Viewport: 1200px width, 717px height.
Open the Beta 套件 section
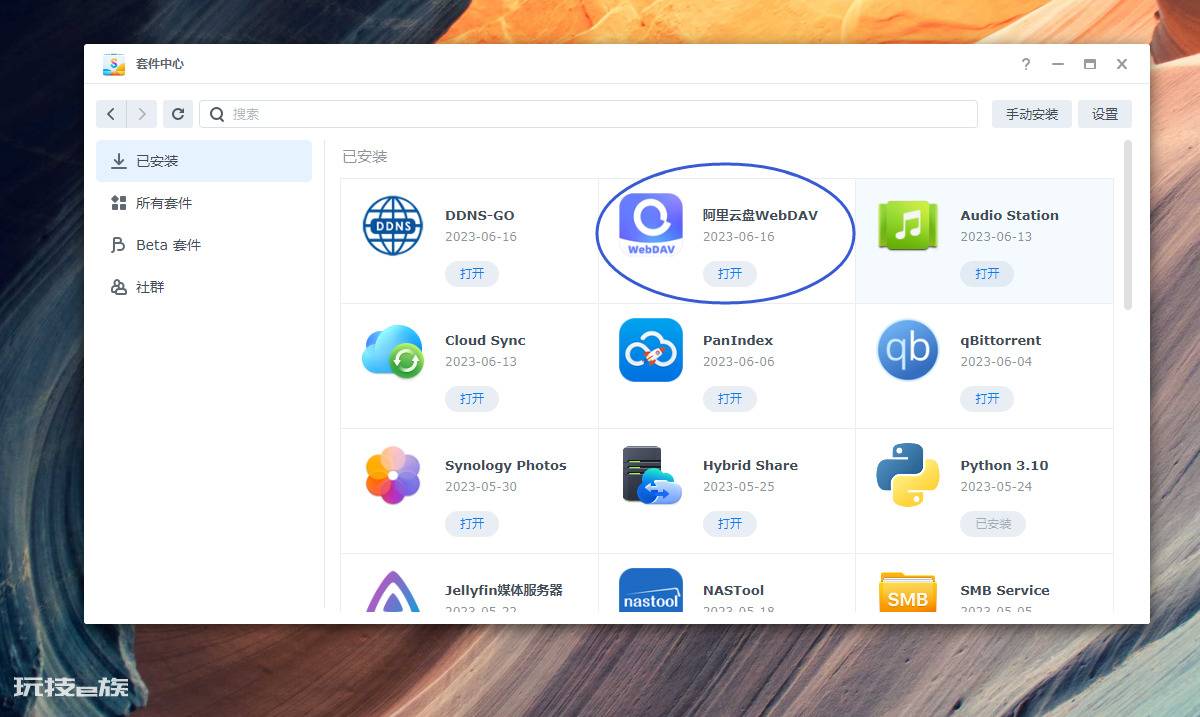click(x=168, y=245)
